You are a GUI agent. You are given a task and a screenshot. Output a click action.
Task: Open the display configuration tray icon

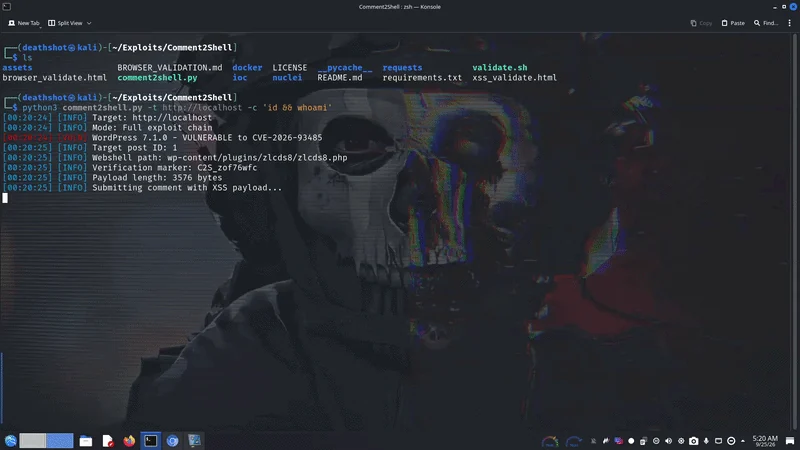(718, 441)
